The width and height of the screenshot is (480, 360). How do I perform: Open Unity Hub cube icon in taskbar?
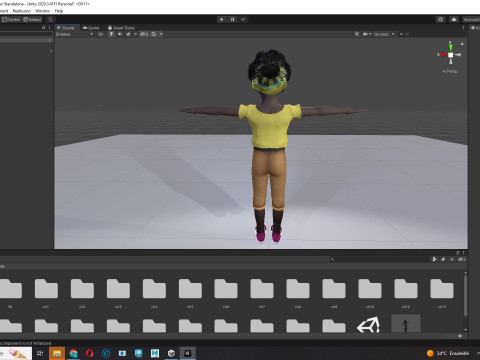point(171,353)
